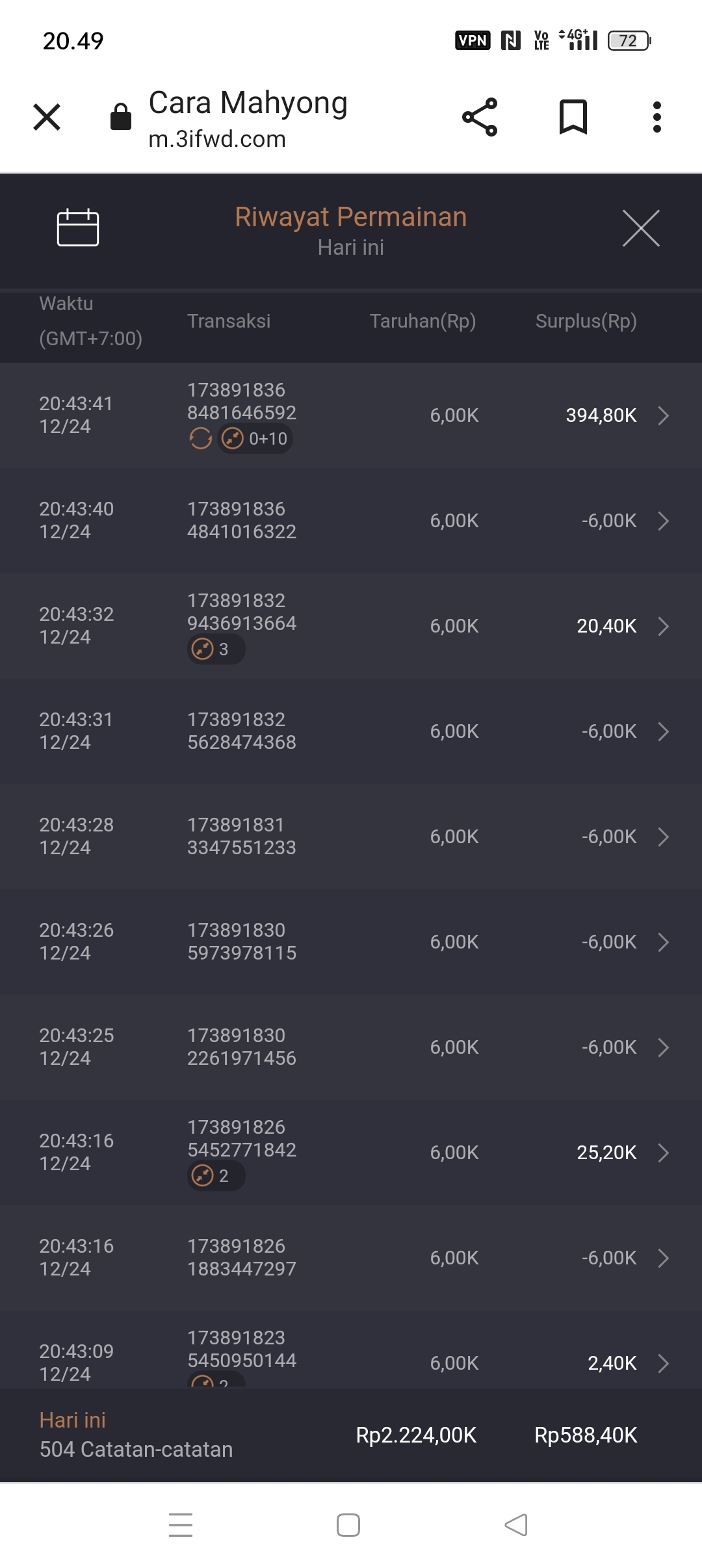Expand details for the 394,80K surplus row
Image resolution: width=702 pixels, height=1568 pixels.
click(x=663, y=415)
